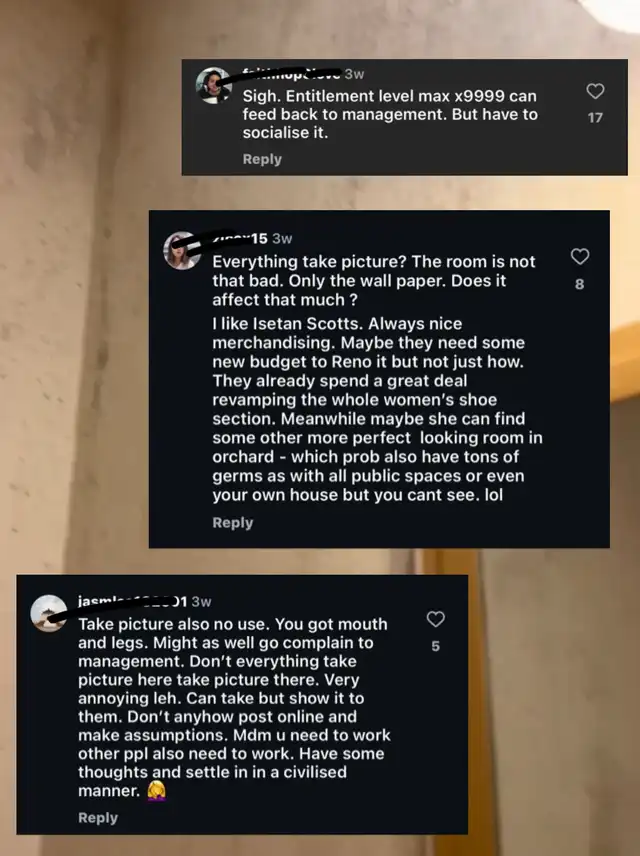
Task: Click the 5 likes count
Action: pos(435,646)
